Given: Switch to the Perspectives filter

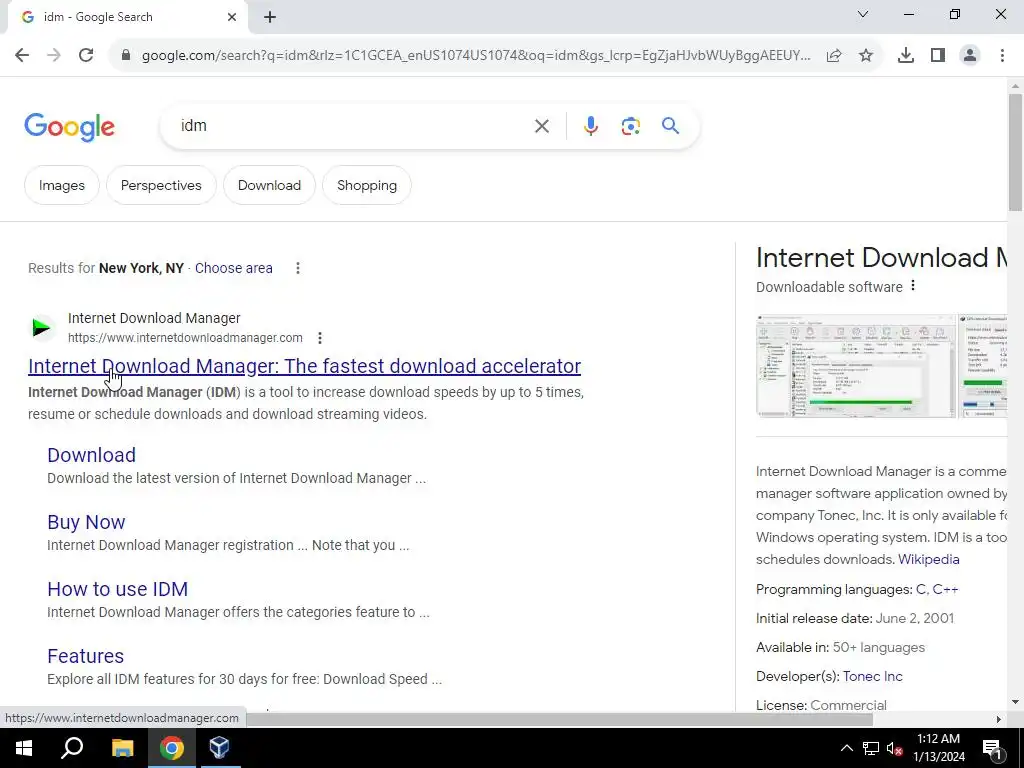Looking at the screenshot, I should (161, 185).
